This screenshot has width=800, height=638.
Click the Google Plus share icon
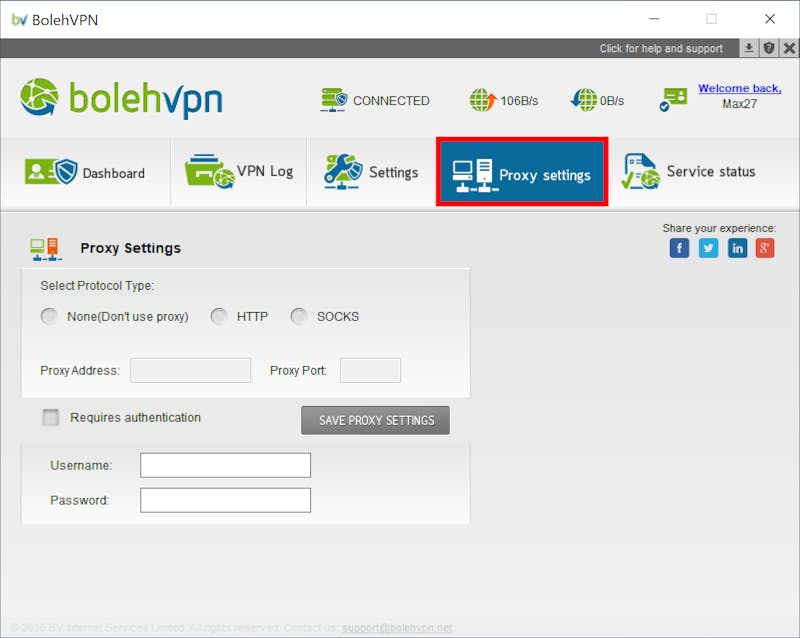point(765,248)
